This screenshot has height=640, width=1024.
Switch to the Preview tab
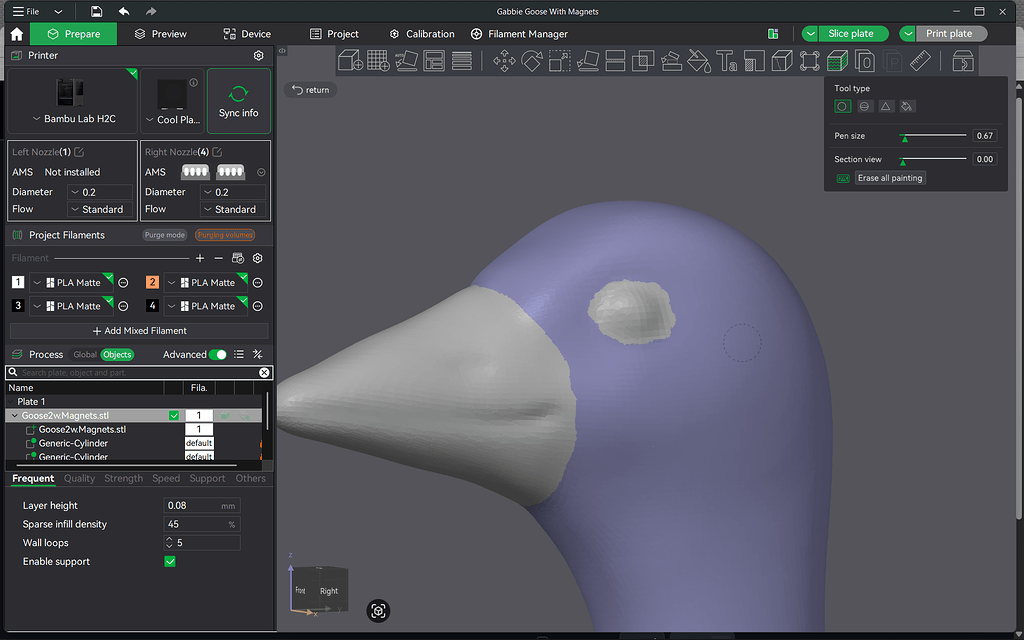click(x=161, y=34)
